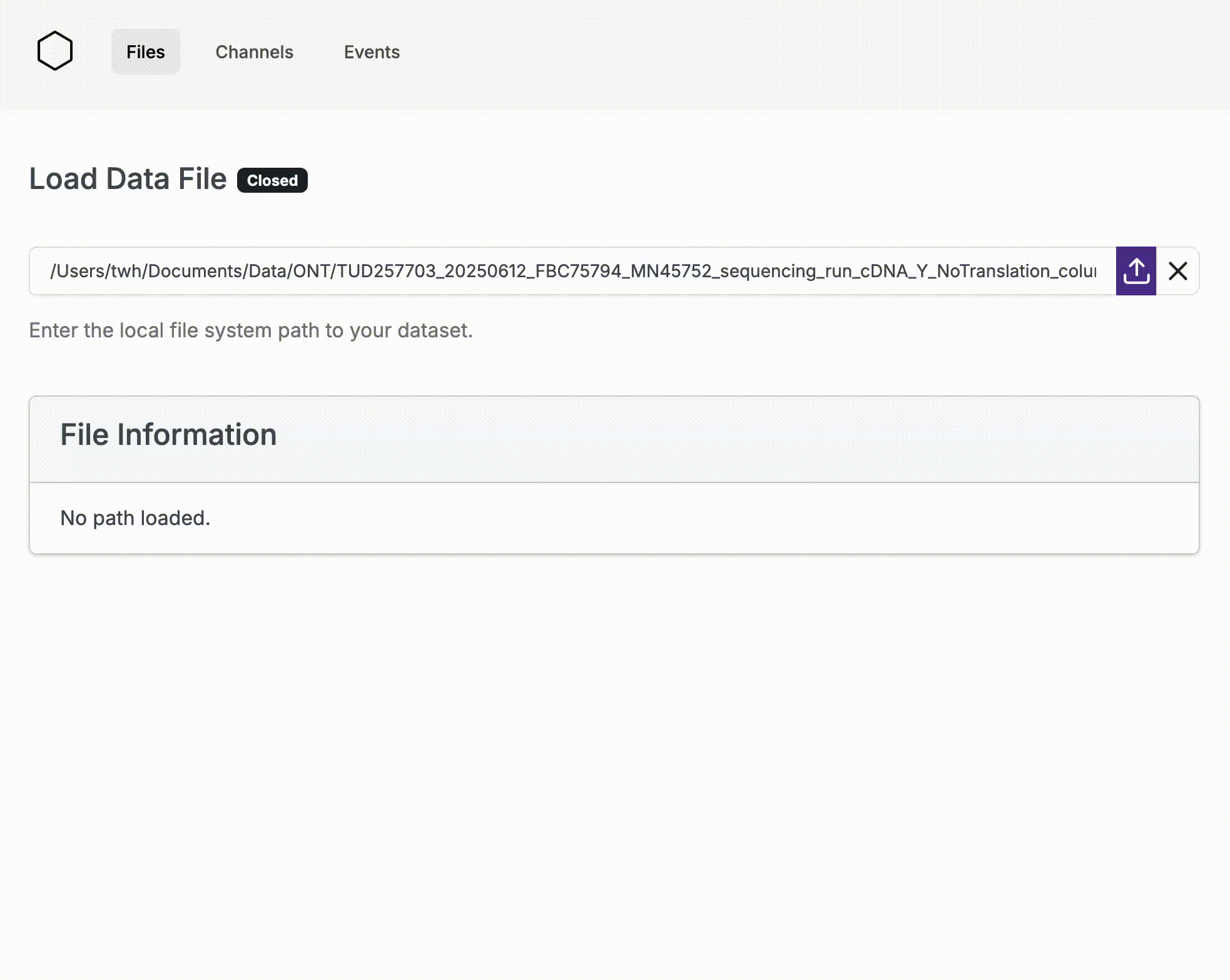Open the Events tab

pos(372,52)
